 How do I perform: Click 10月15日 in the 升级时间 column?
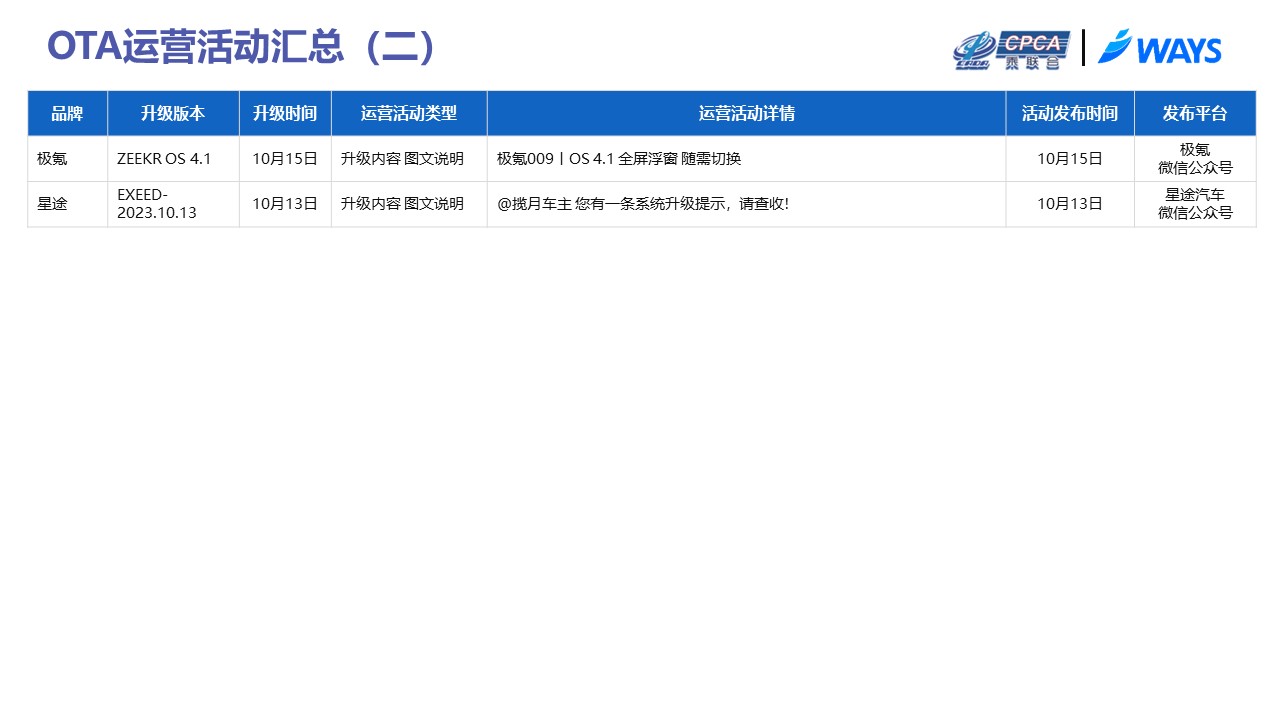pyautogui.click(x=285, y=158)
